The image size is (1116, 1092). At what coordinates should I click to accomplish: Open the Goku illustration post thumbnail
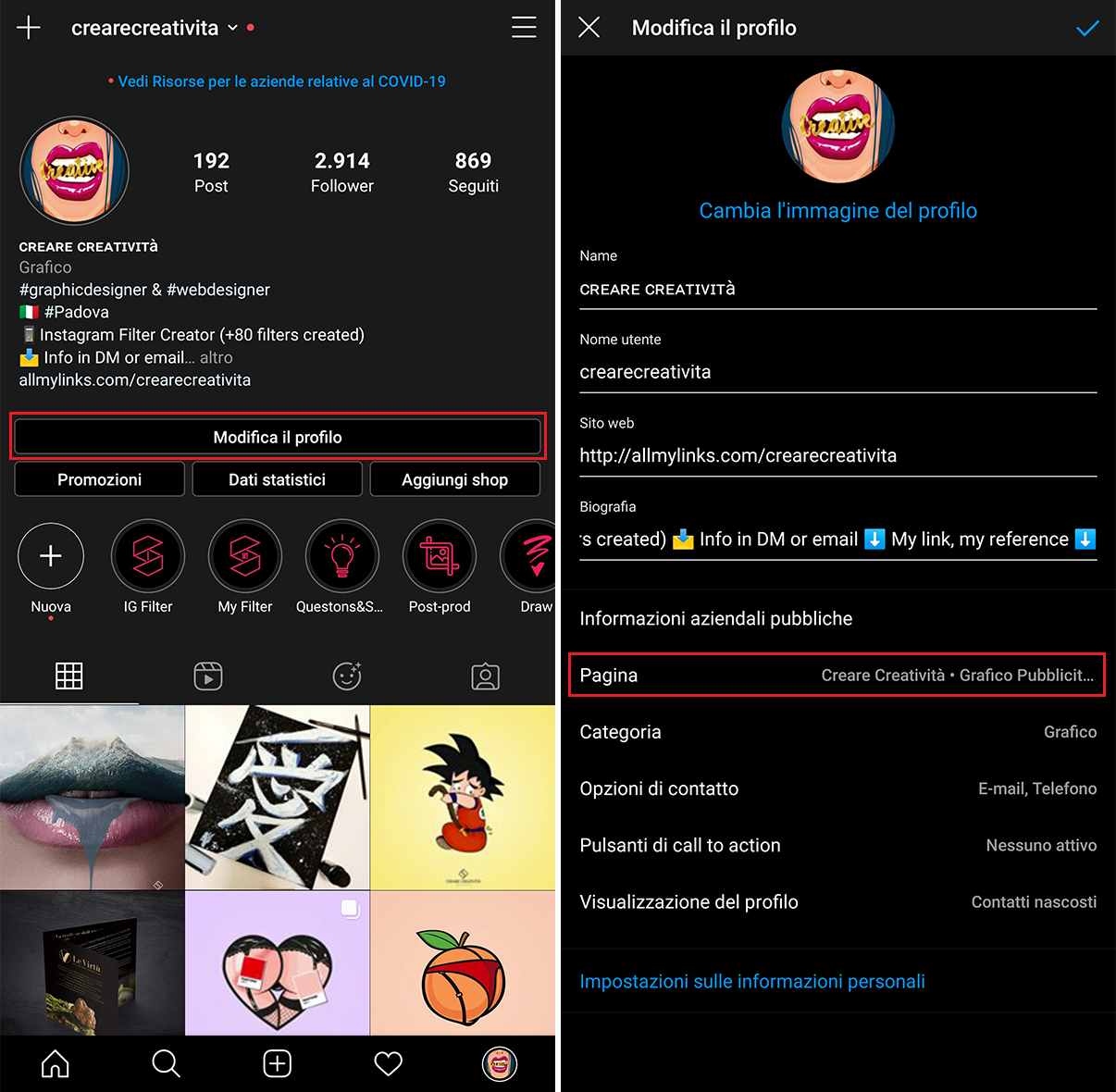[463, 798]
